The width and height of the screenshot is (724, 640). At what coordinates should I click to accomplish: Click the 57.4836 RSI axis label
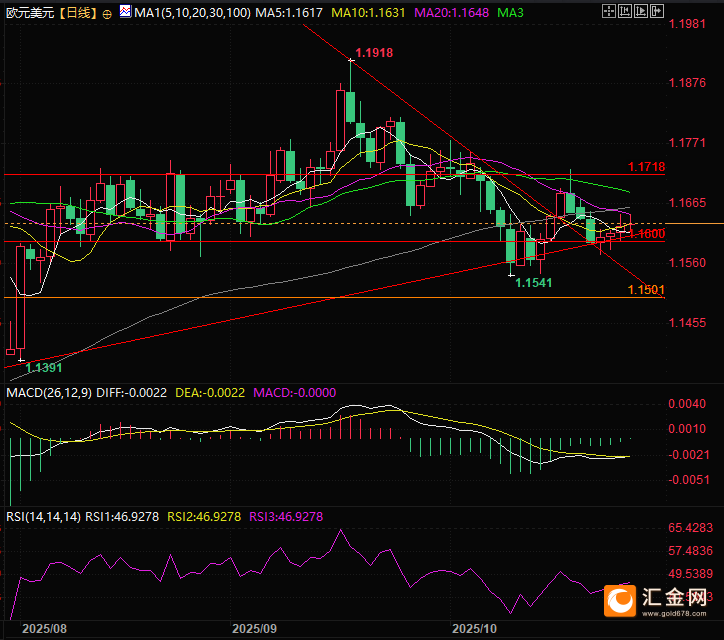click(691, 551)
